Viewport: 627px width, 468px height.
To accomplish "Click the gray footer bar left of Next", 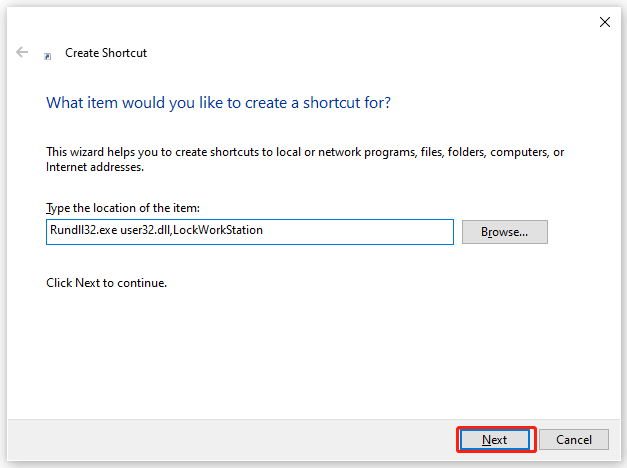I will (x=232, y=440).
